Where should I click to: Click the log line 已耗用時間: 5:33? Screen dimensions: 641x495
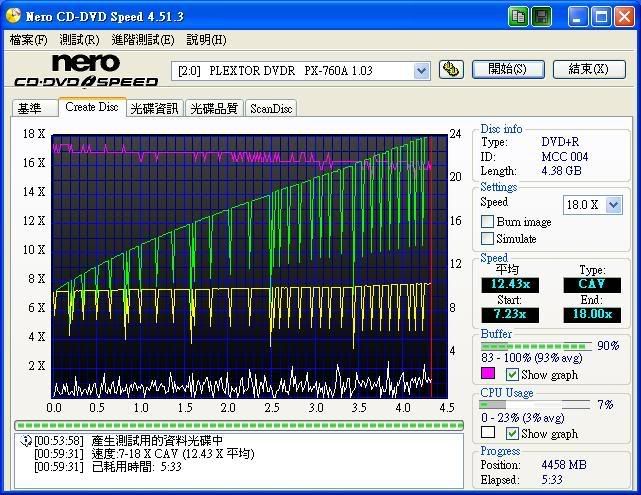click(x=137, y=467)
